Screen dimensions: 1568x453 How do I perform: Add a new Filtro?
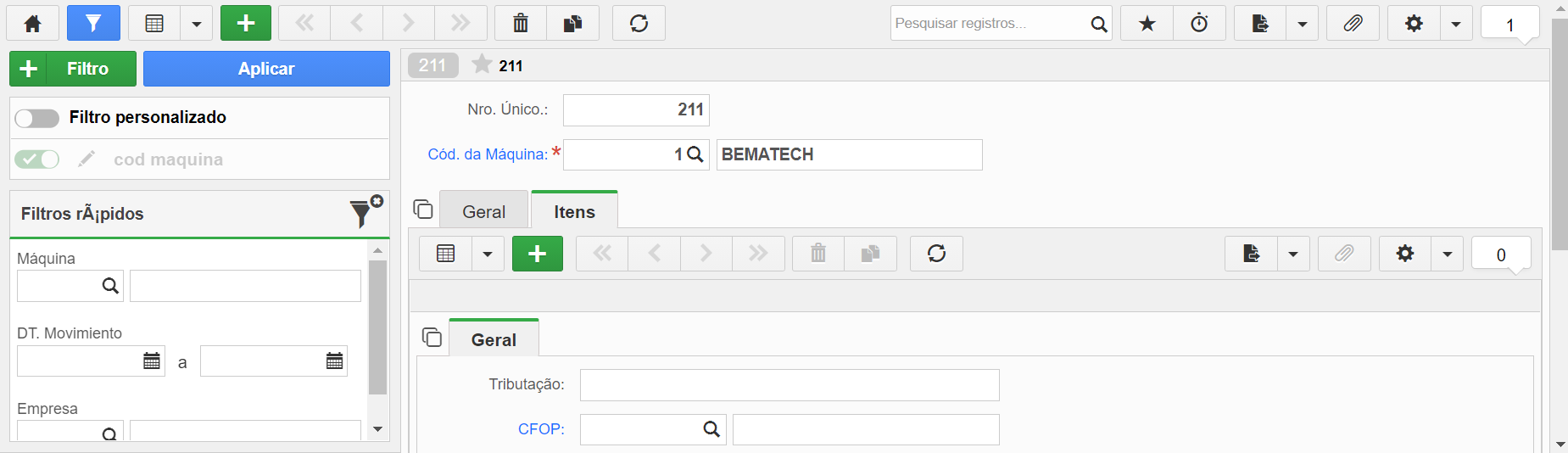(73, 69)
